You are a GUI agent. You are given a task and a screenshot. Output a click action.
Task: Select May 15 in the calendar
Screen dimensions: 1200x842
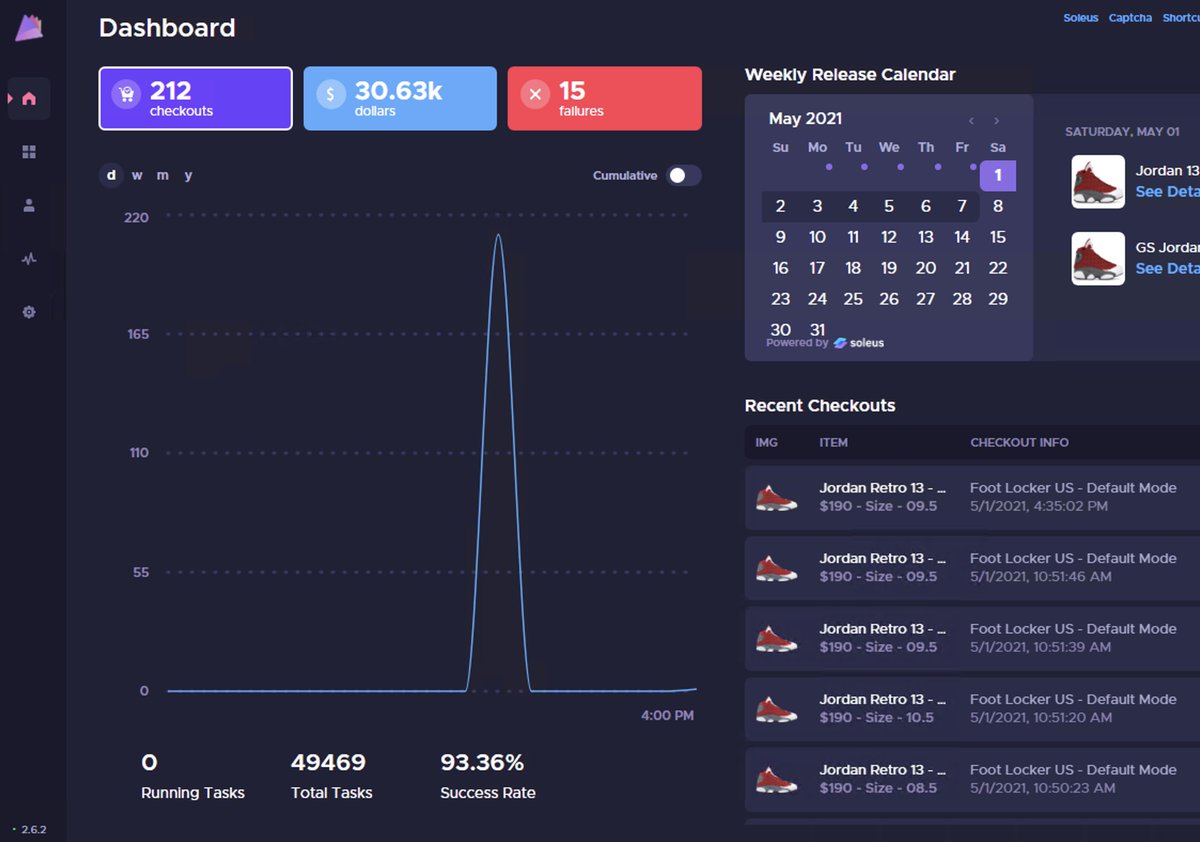click(x=998, y=237)
